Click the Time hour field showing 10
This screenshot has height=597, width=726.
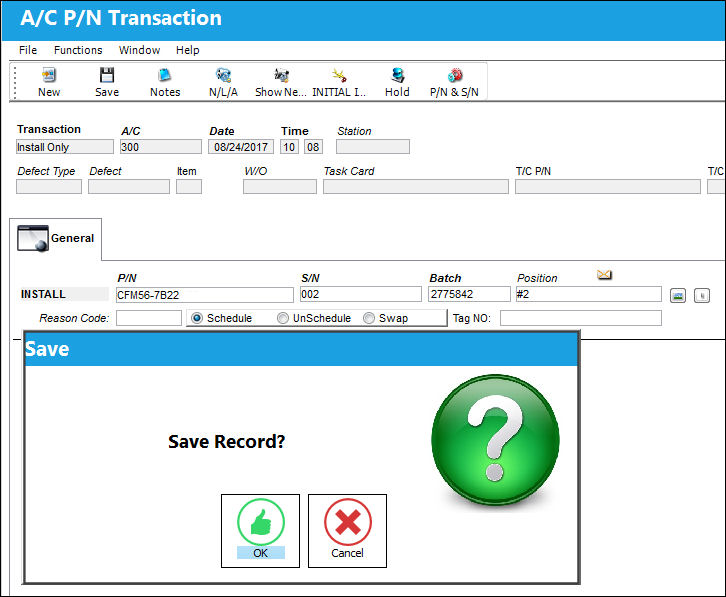point(289,147)
